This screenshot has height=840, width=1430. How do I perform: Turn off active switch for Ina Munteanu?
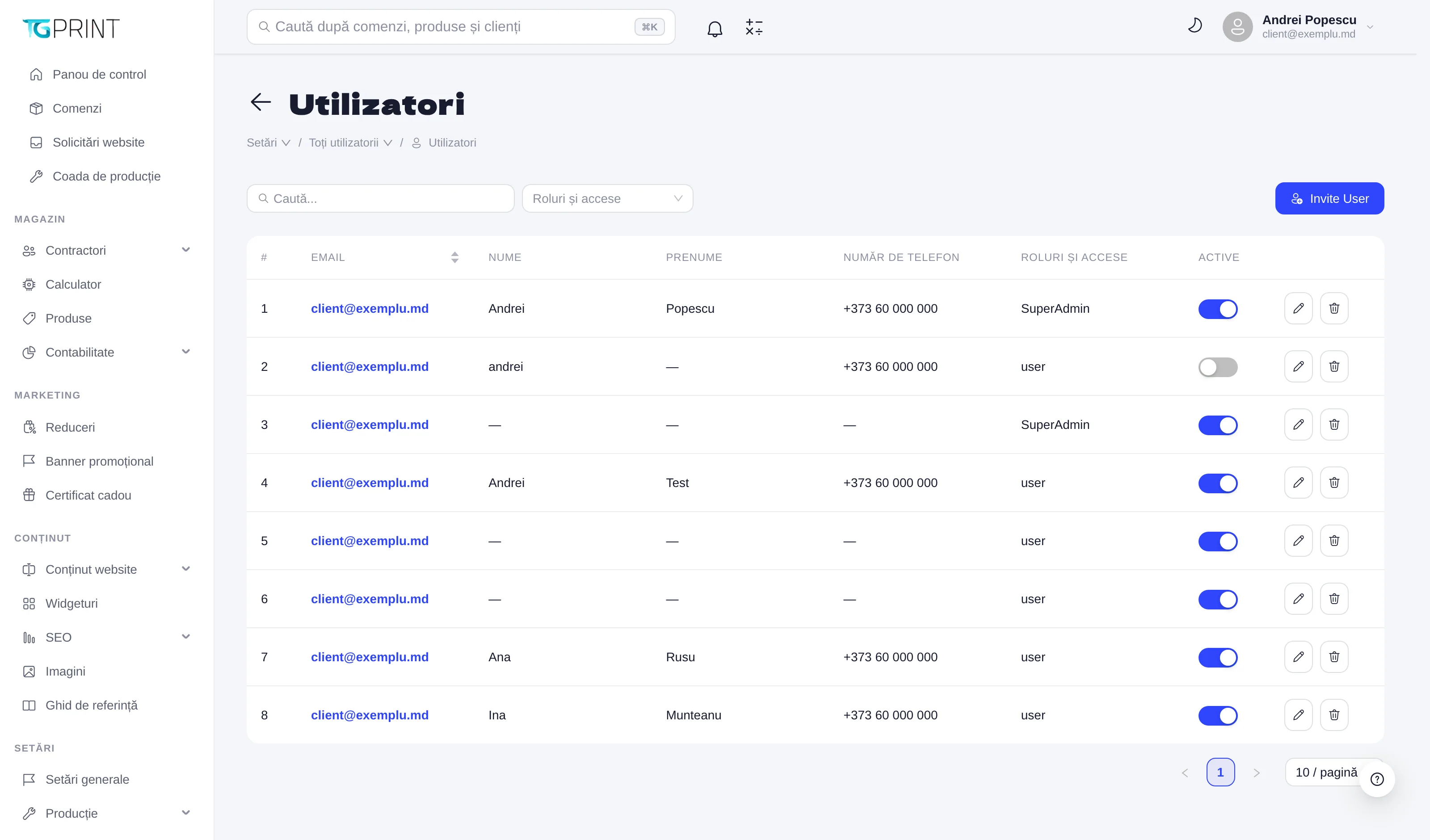click(x=1218, y=716)
